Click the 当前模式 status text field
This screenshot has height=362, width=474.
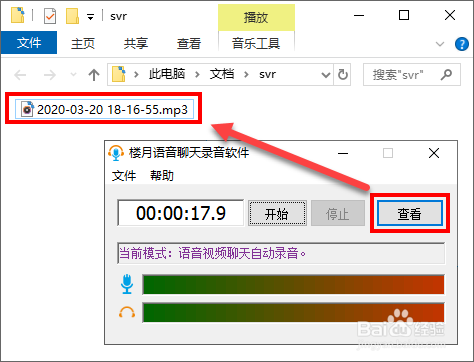click(281, 253)
